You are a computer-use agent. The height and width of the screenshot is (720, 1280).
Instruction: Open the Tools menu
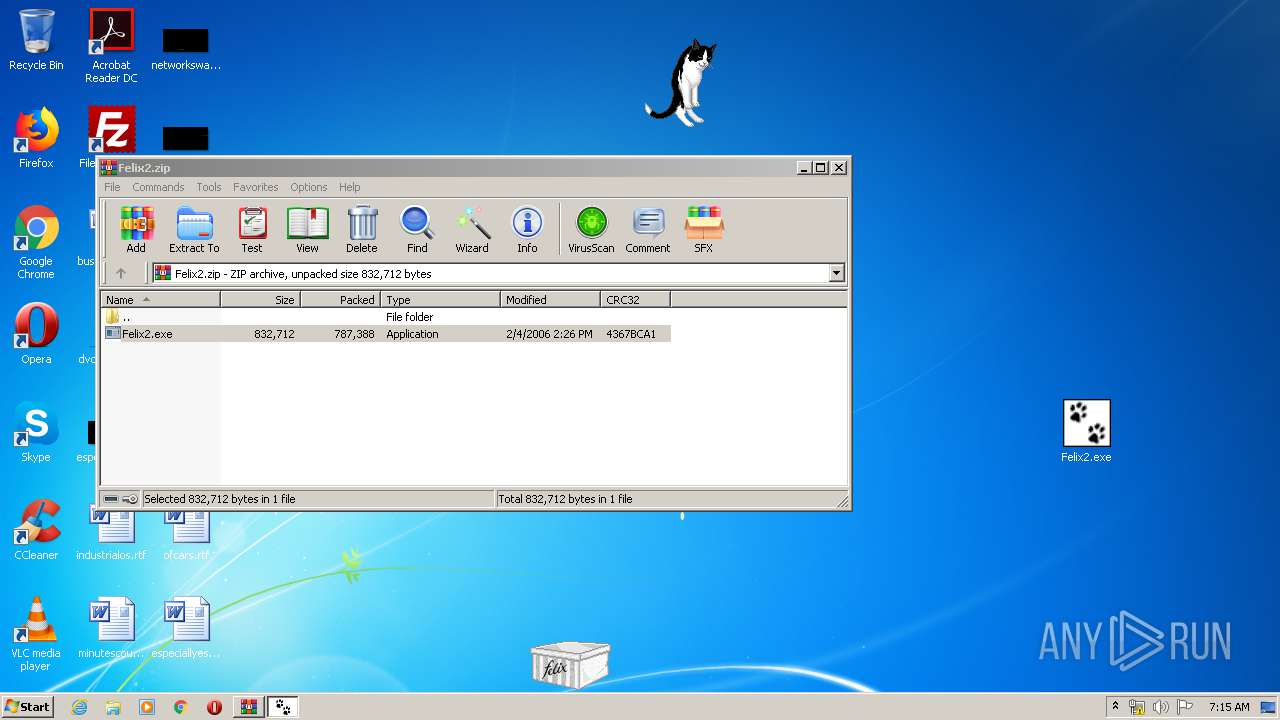coord(209,187)
